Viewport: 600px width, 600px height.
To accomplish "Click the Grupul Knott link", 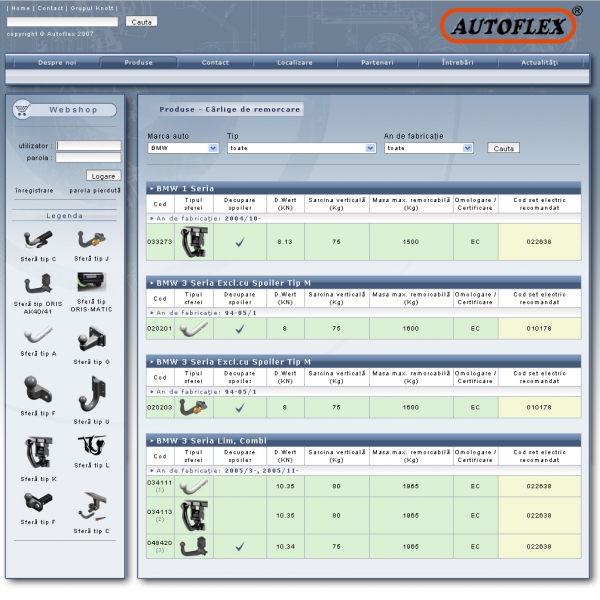I will [x=92, y=8].
